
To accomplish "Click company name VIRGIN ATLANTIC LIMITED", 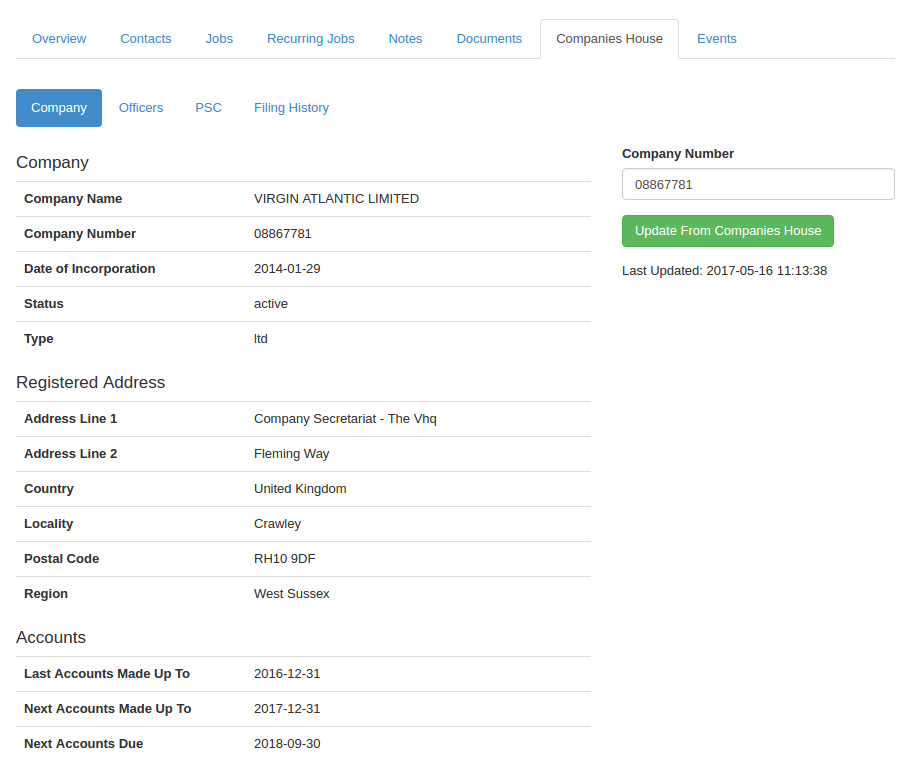I will click(336, 199).
